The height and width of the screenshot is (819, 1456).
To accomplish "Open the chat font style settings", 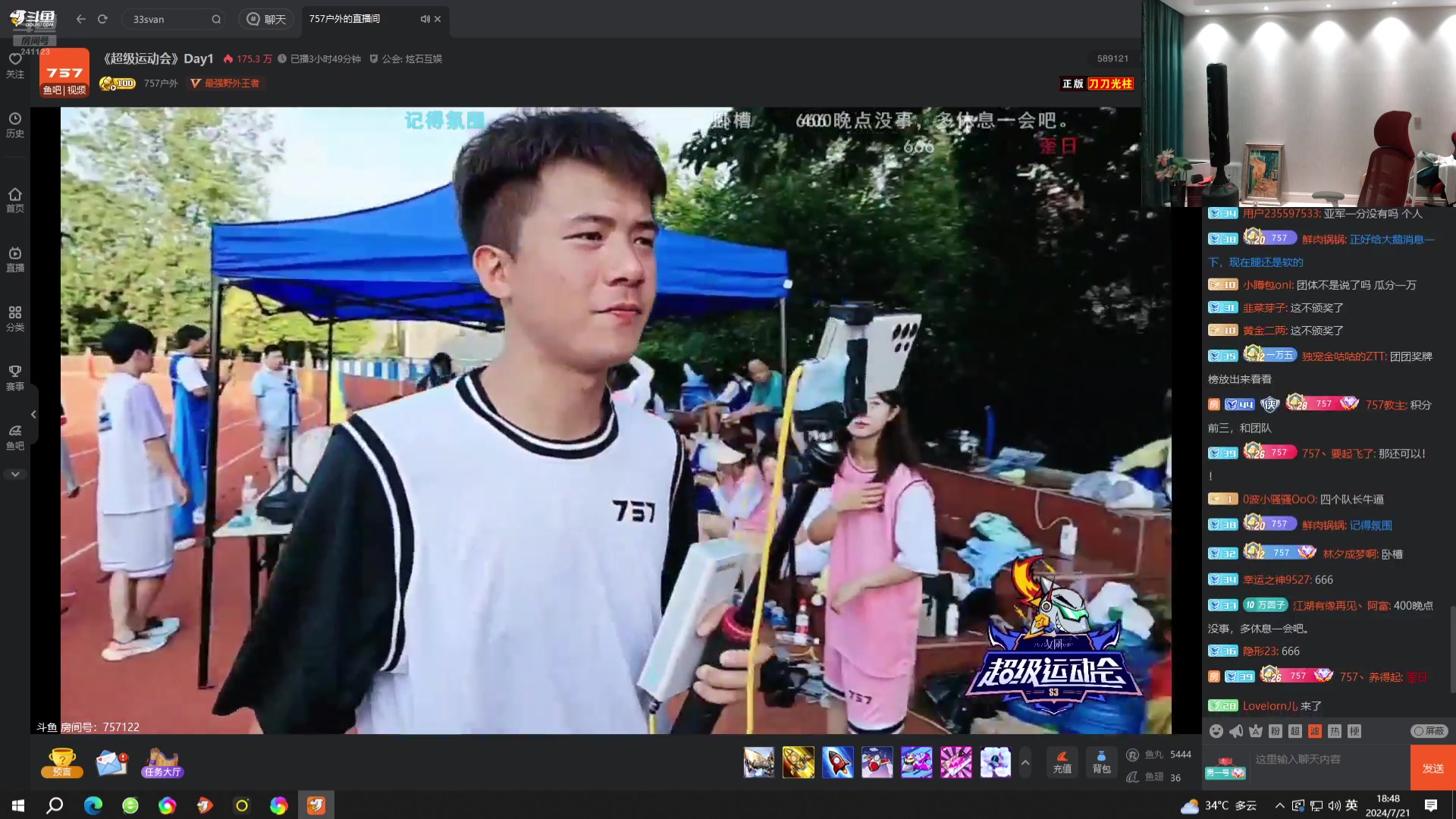I will pyautogui.click(x=1255, y=731).
